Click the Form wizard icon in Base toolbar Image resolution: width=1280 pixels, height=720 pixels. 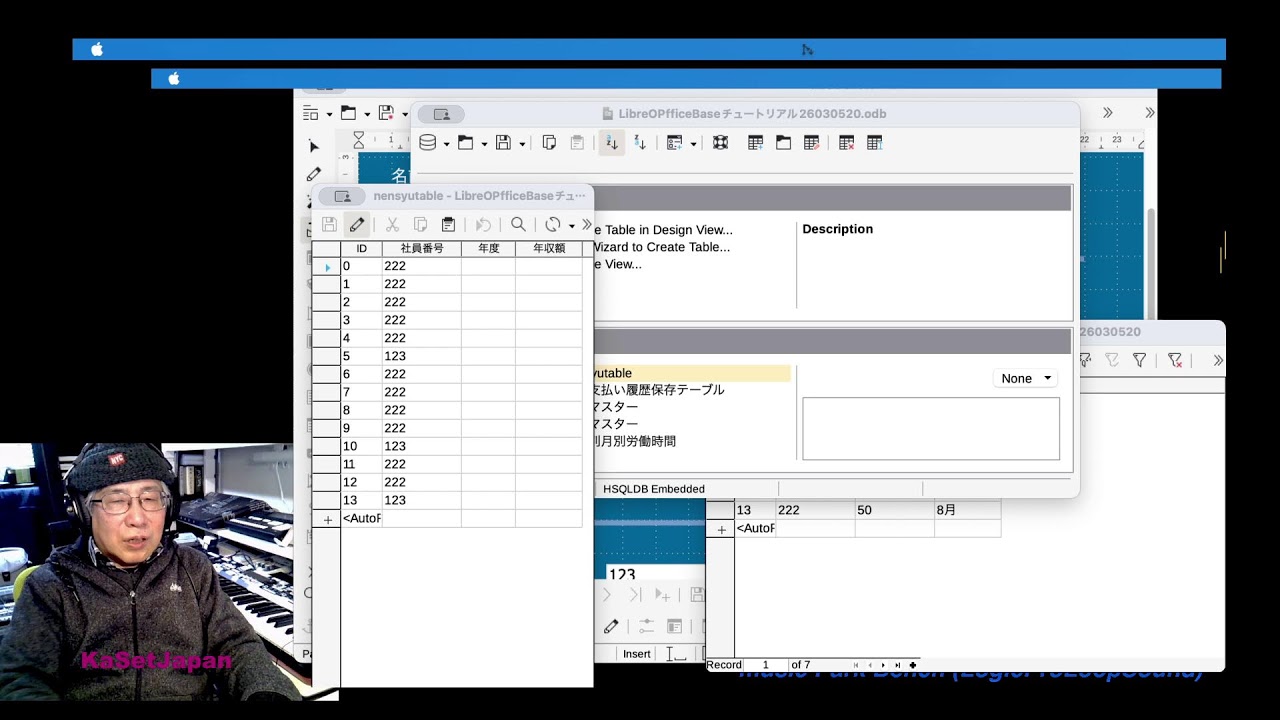tap(675, 143)
